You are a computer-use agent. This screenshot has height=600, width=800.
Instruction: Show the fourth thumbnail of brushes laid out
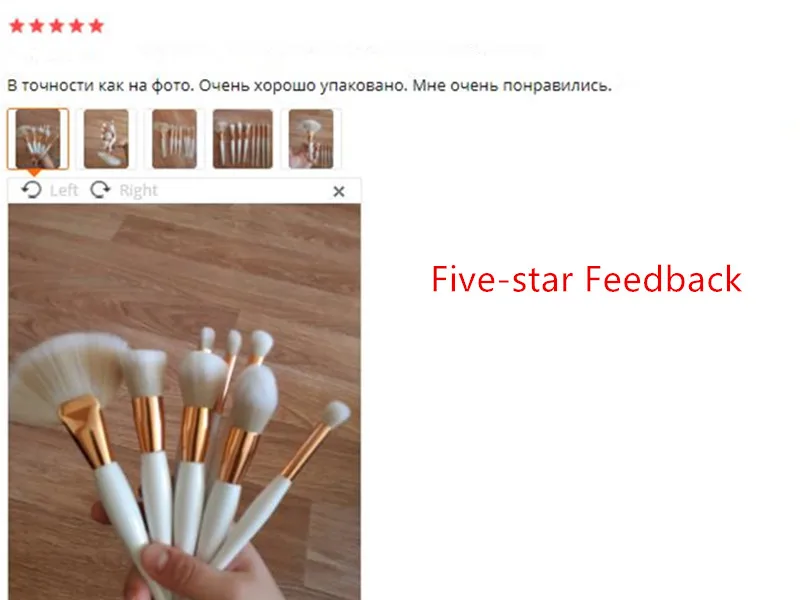pyautogui.click(x=243, y=139)
